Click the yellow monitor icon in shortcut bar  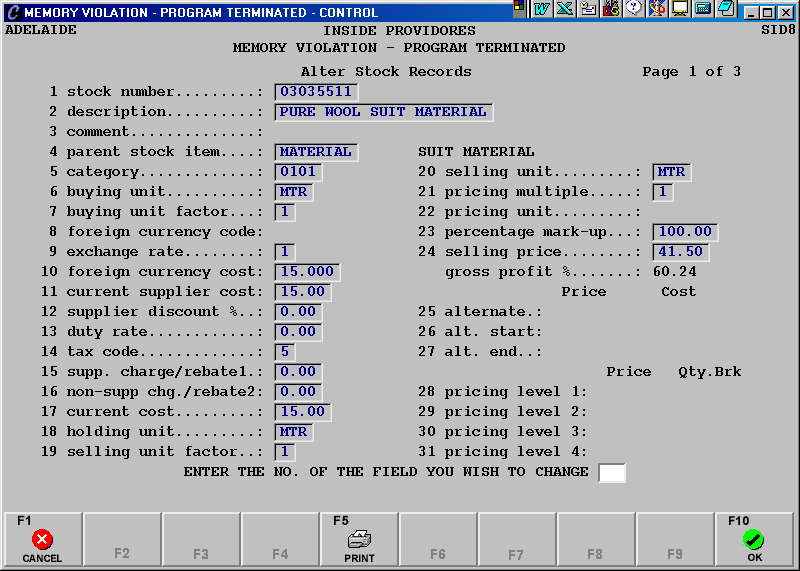click(680, 9)
